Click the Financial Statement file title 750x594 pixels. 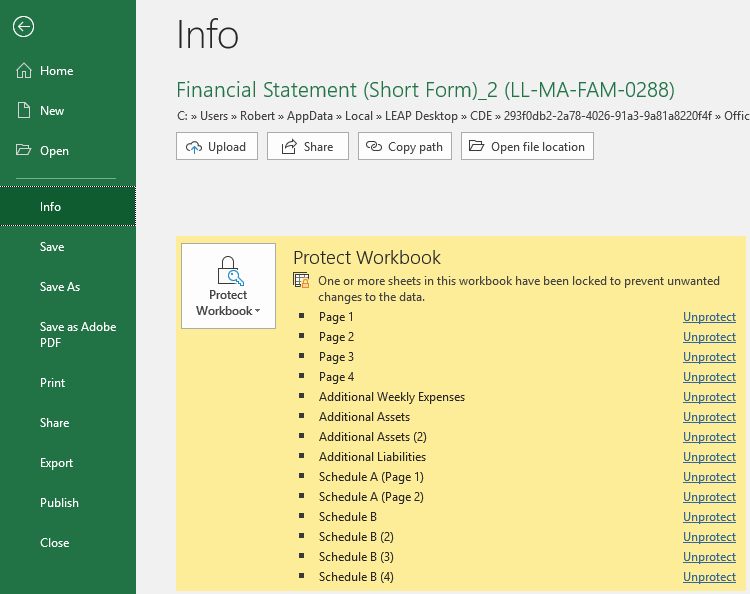[425, 90]
